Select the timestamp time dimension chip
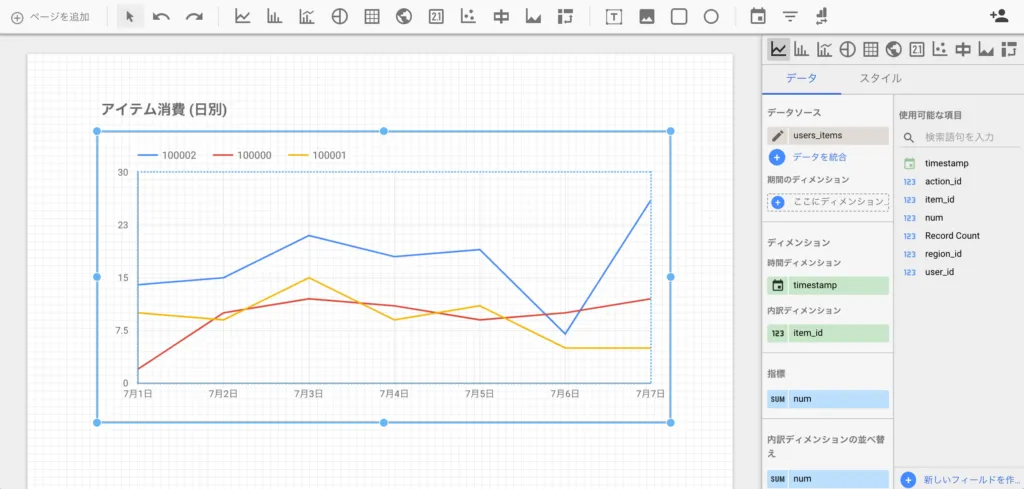 coord(828,285)
